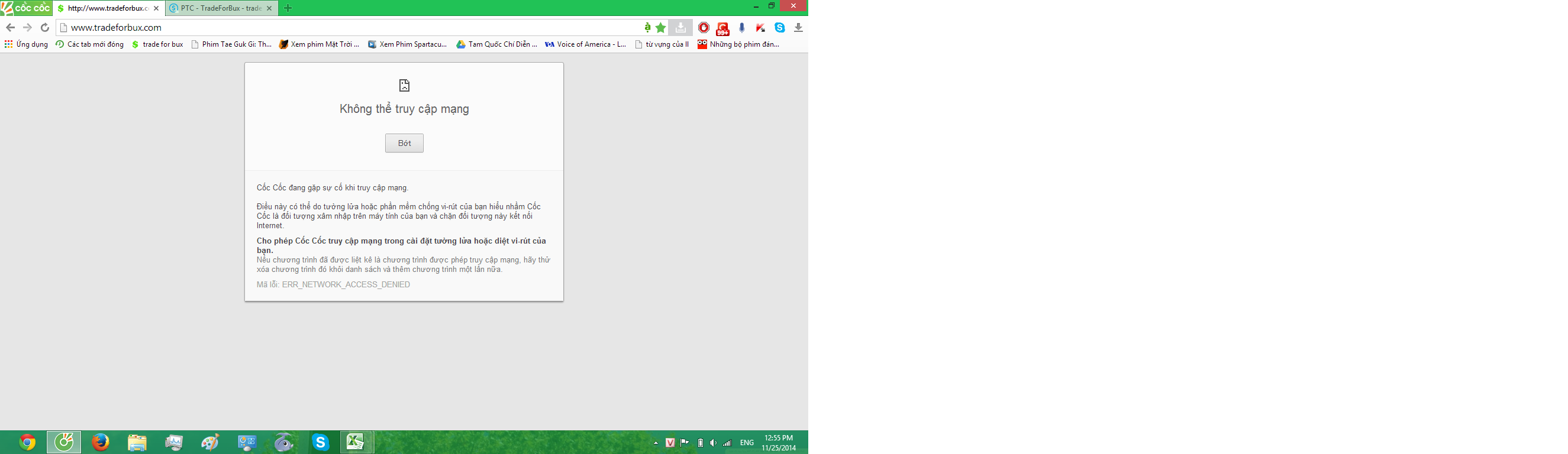Open the Xem phim Mặt Trời bookmark
The image size is (1568, 454).
coord(319,44)
